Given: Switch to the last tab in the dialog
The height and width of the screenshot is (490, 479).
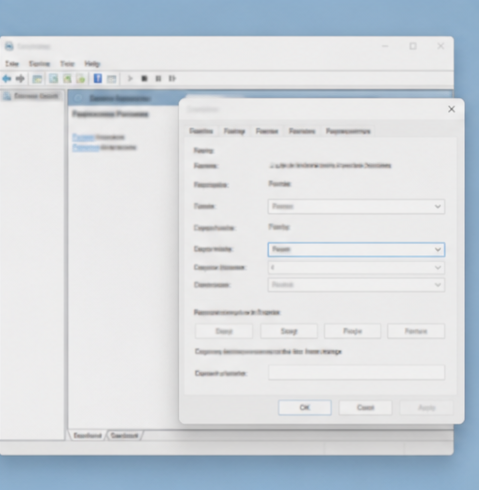Looking at the screenshot, I should click(x=348, y=131).
